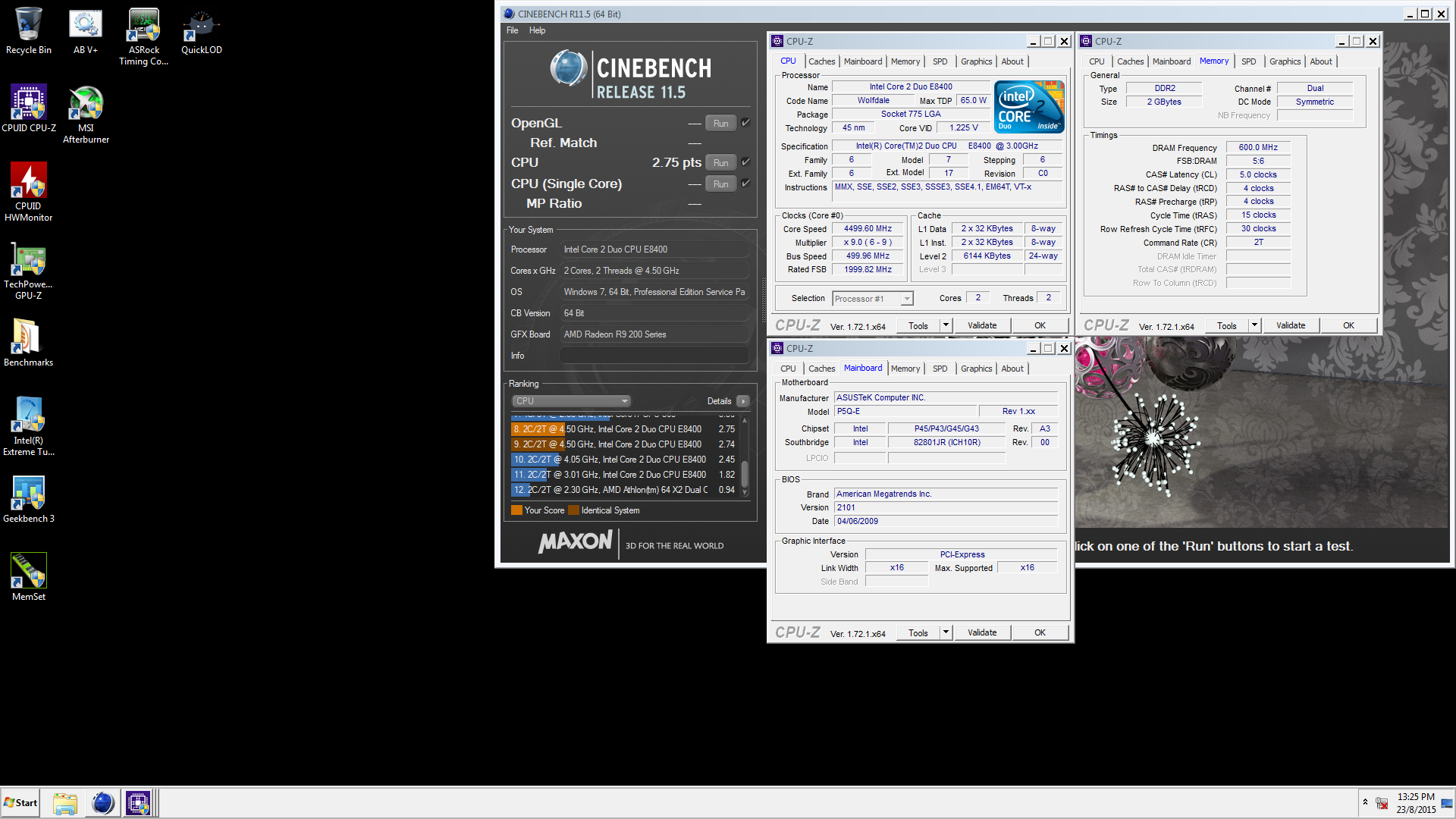Open Tools dropdown in CPU-Z Mainboard window
Viewport: 1456px width, 819px height.
tap(946, 632)
